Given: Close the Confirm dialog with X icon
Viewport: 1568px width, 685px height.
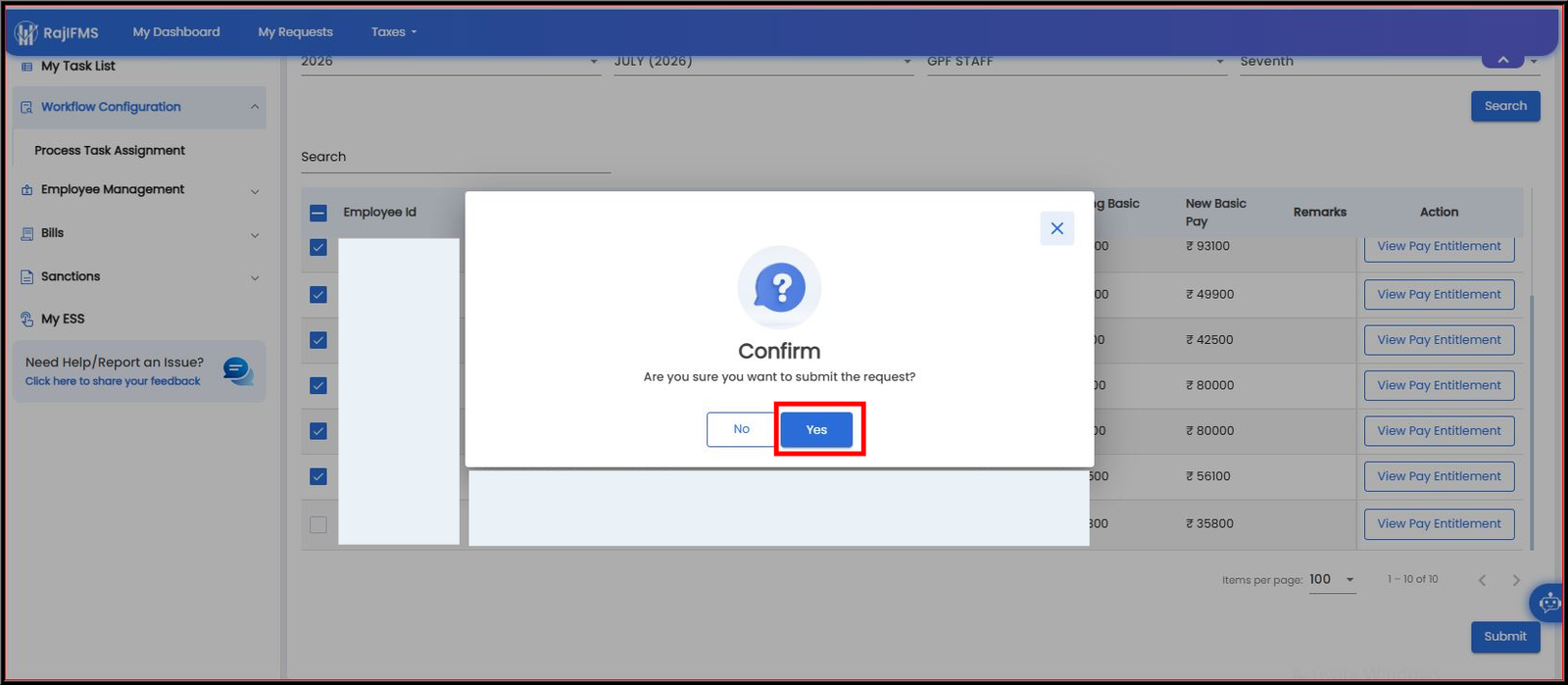Looking at the screenshot, I should (x=1056, y=228).
